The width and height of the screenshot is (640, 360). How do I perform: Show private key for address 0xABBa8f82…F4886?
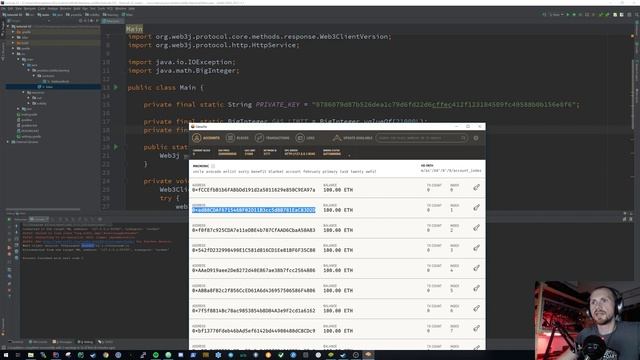pos(476,288)
